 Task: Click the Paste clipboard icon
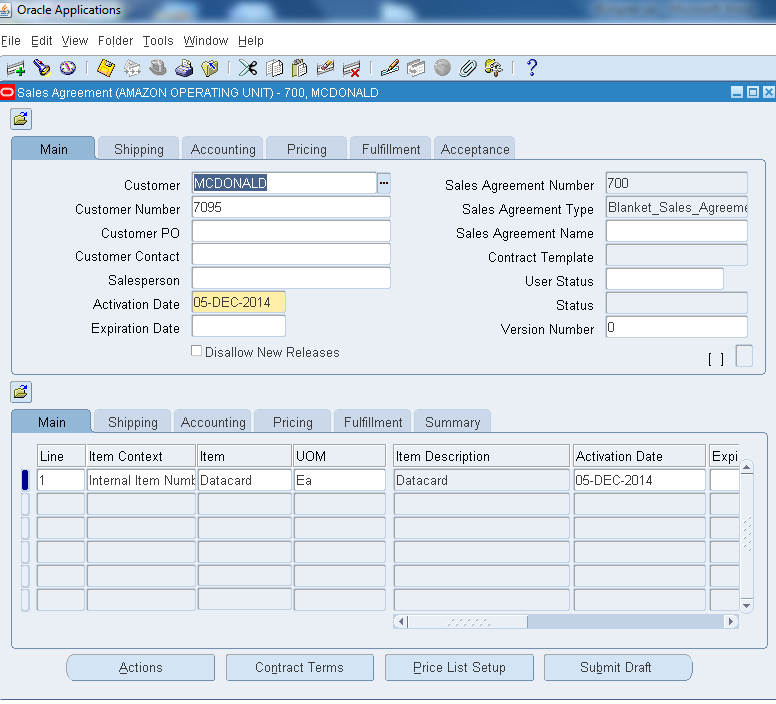(299, 68)
